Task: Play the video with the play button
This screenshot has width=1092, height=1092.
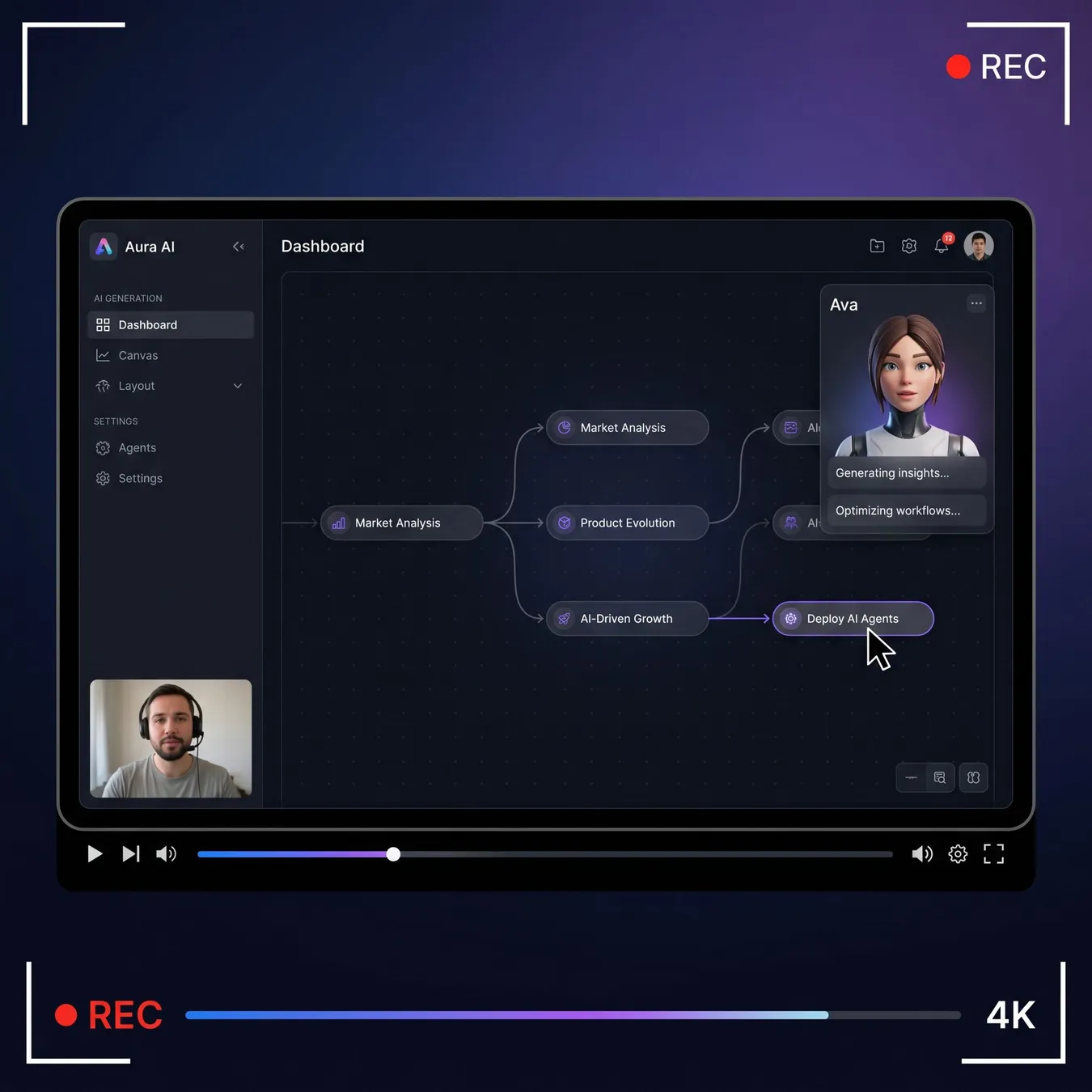Action: point(95,854)
